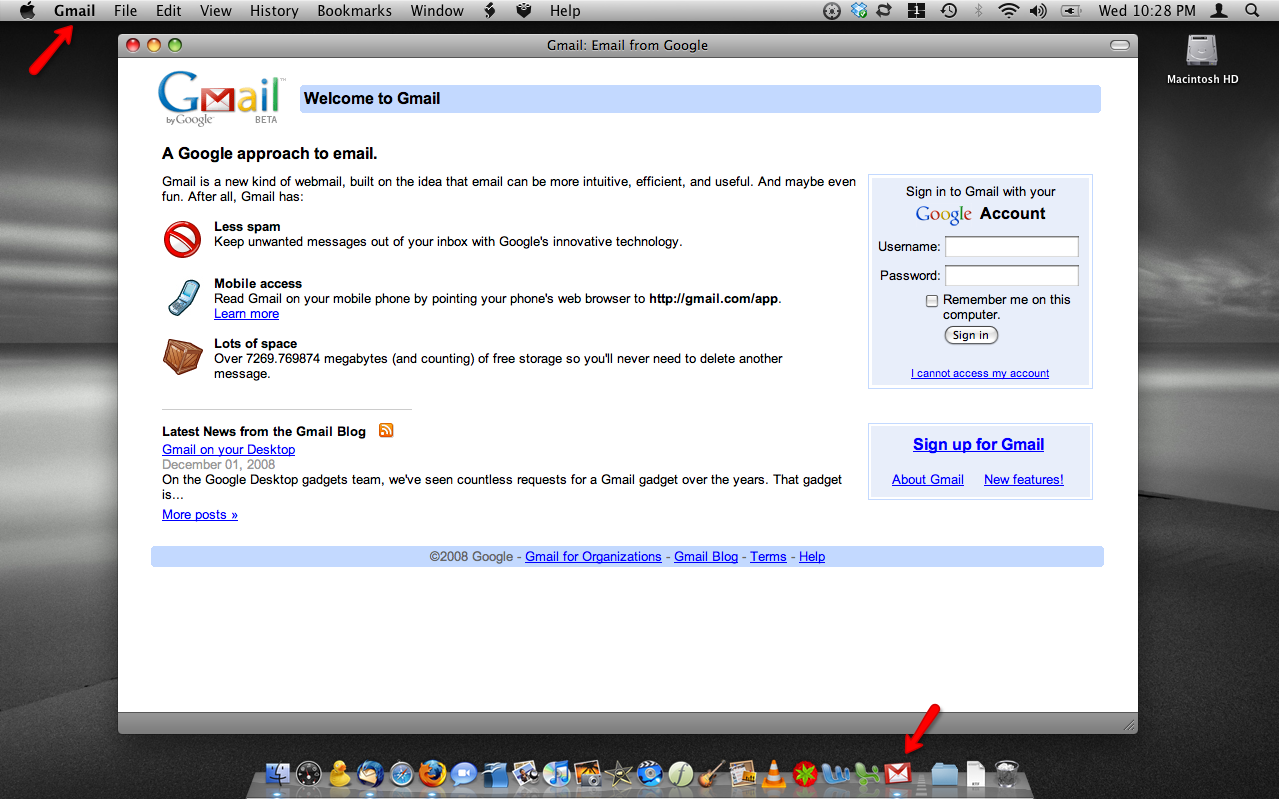
Task: Open the About Gmail link
Action: (928, 479)
